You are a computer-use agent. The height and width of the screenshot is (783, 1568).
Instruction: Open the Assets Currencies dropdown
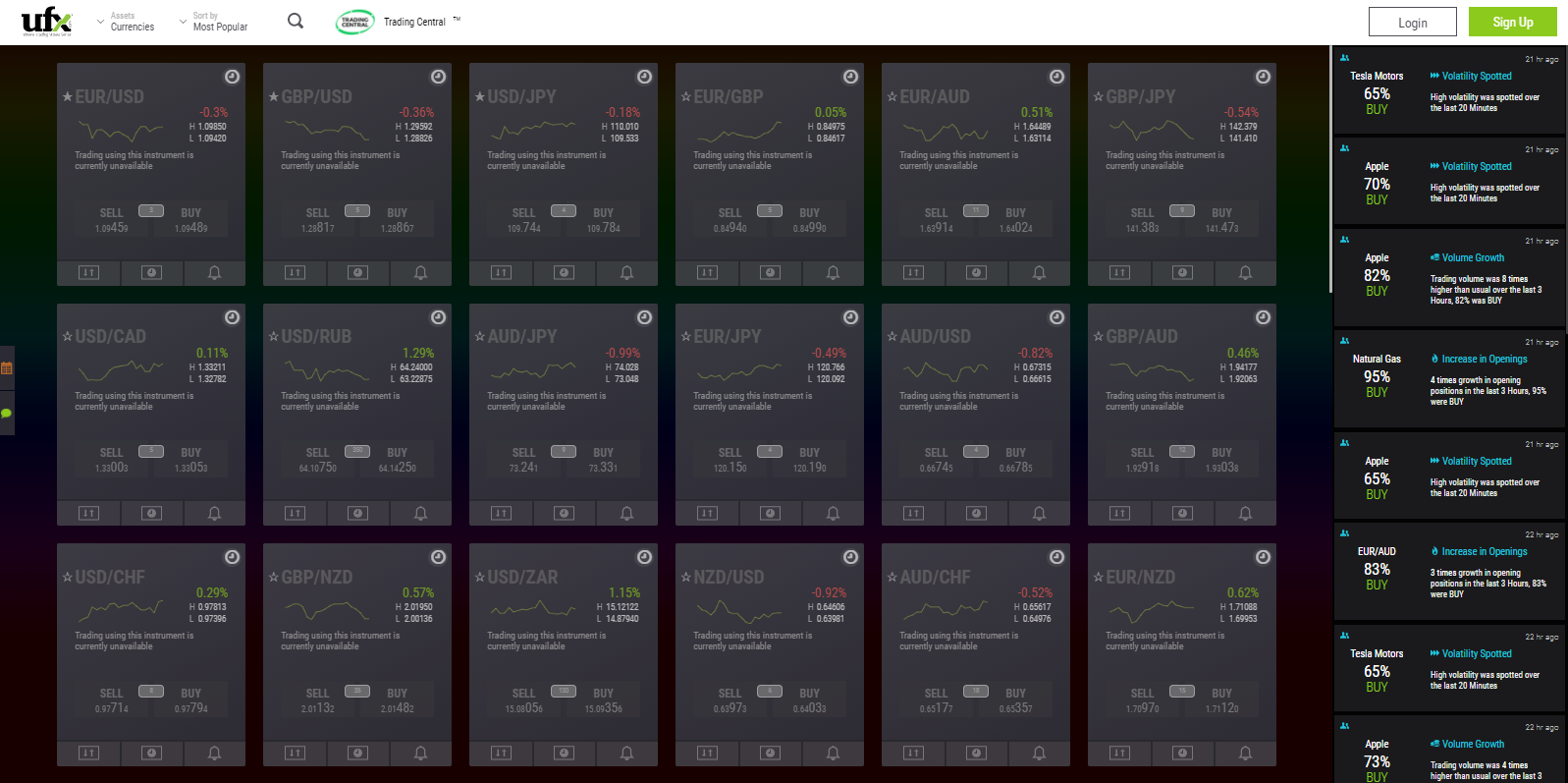coord(126,22)
